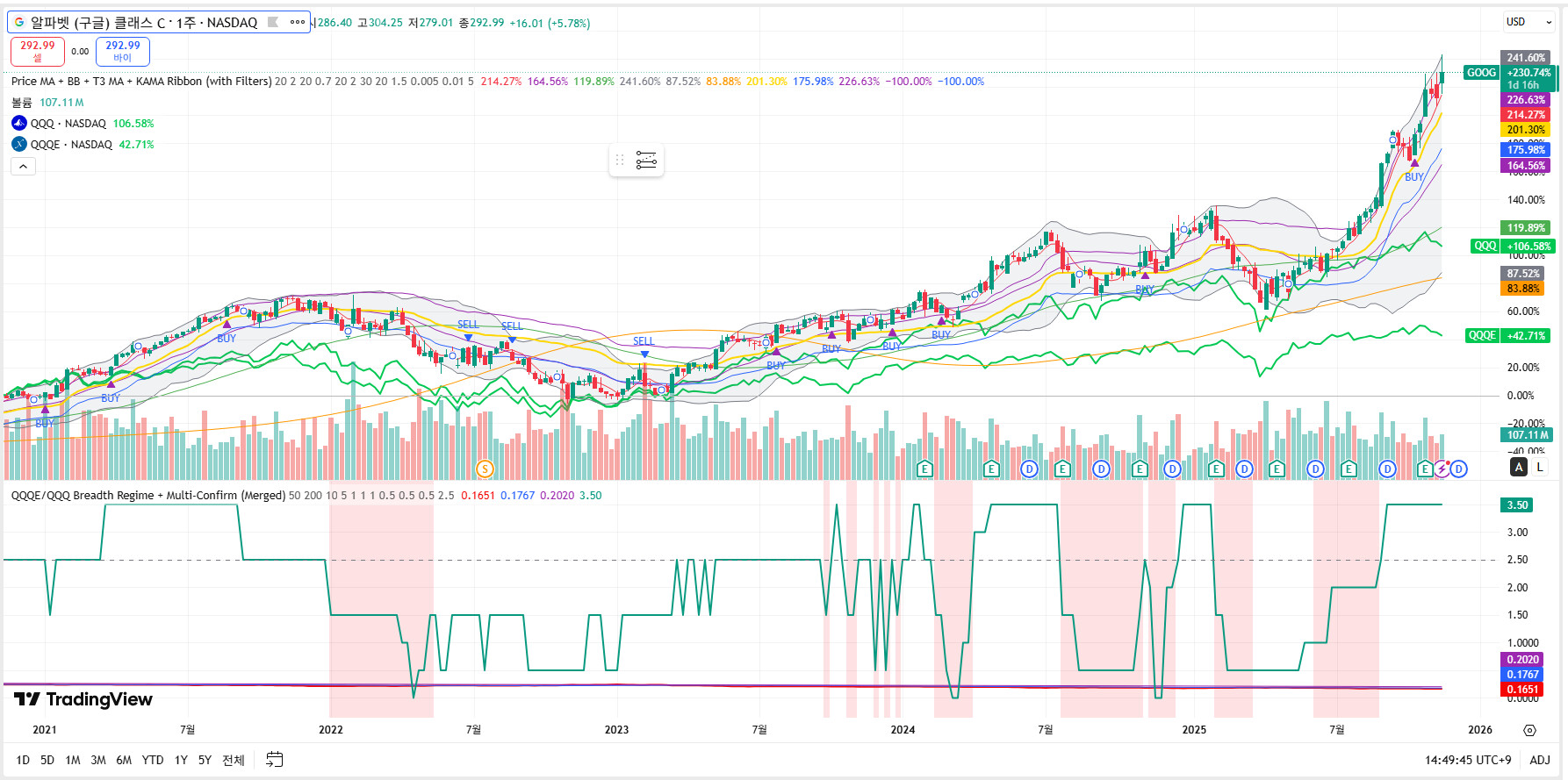Click the green 3.50 axis label
Viewport: 1568px width, 780px height.
point(1517,505)
